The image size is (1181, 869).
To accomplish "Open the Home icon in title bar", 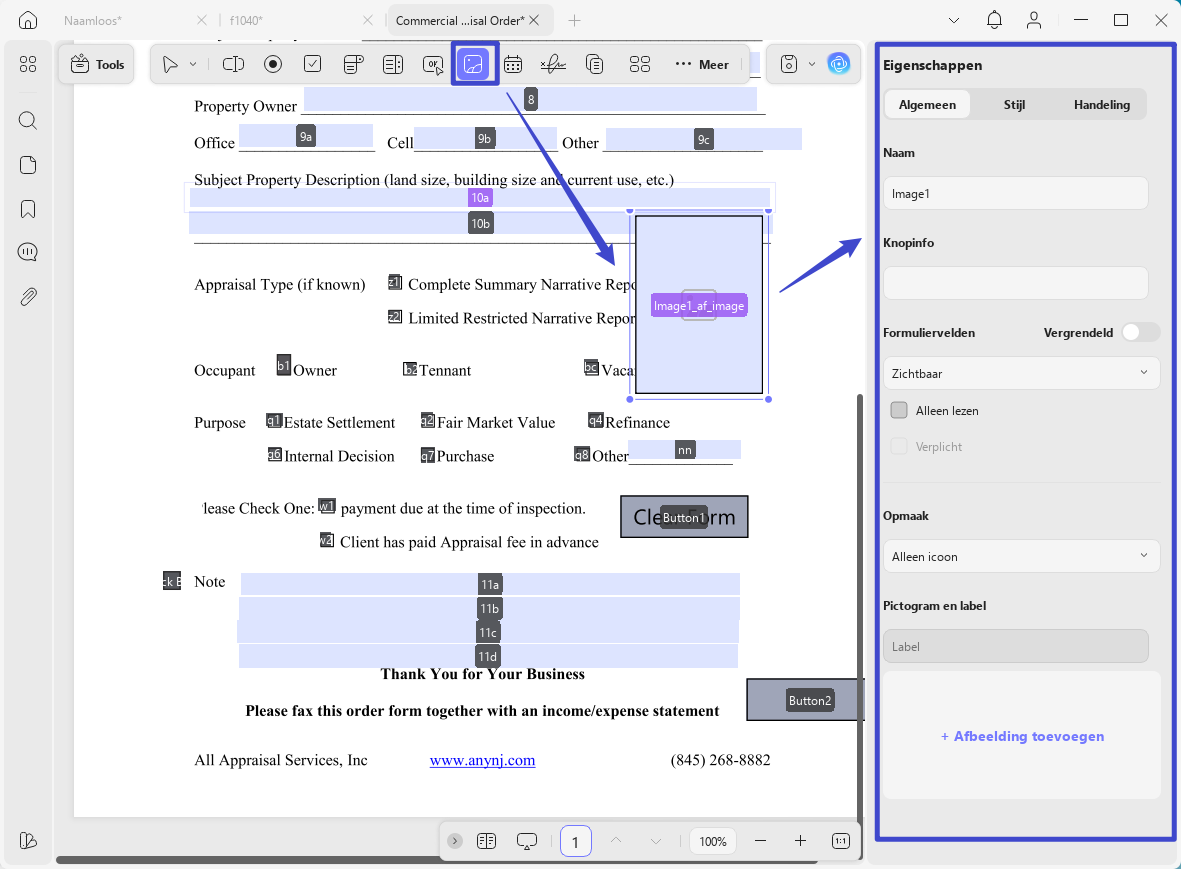I will pos(28,20).
